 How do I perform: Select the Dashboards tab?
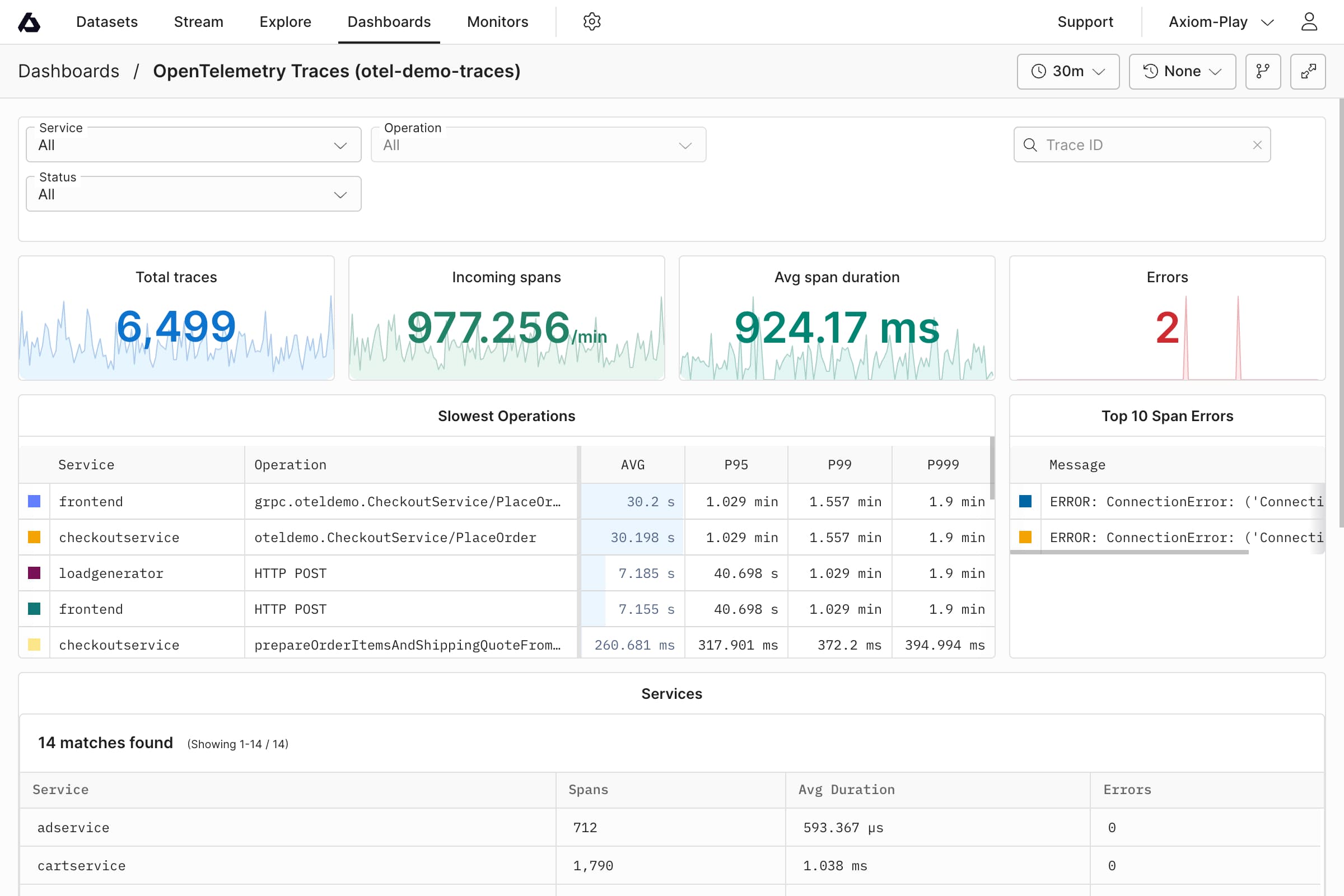click(389, 22)
